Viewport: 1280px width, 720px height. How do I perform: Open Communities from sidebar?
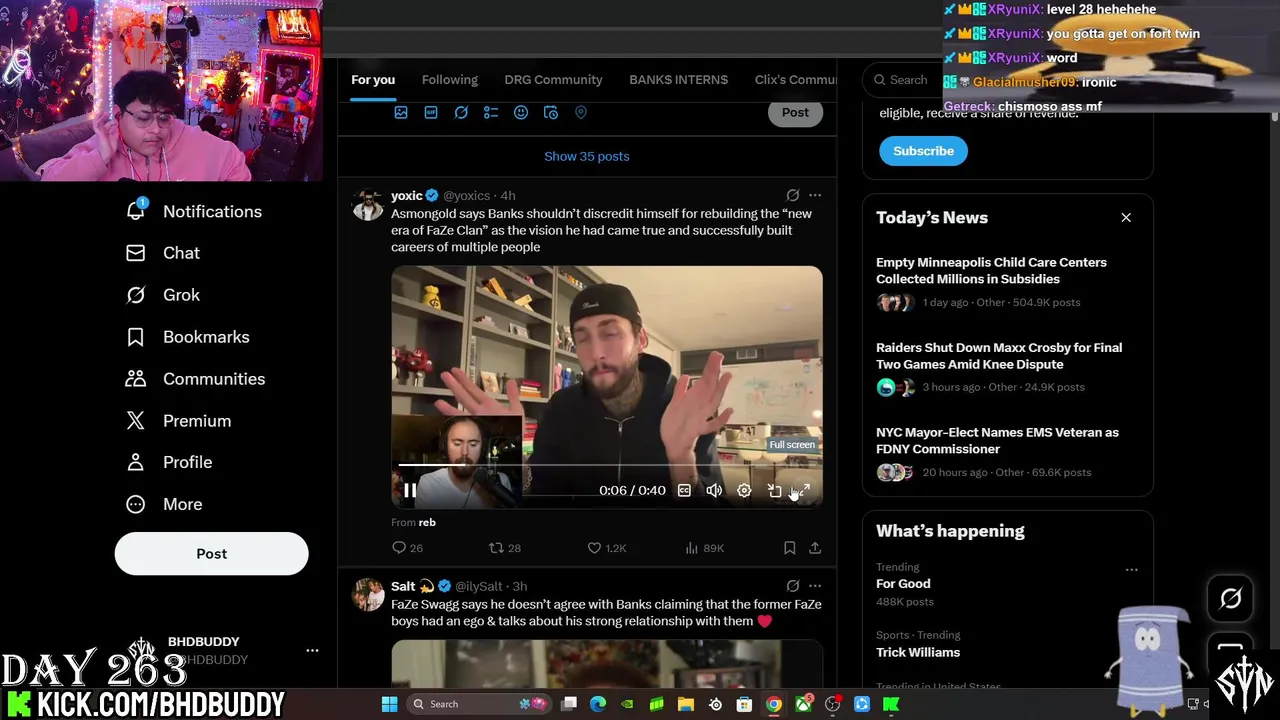[x=195, y=379]
